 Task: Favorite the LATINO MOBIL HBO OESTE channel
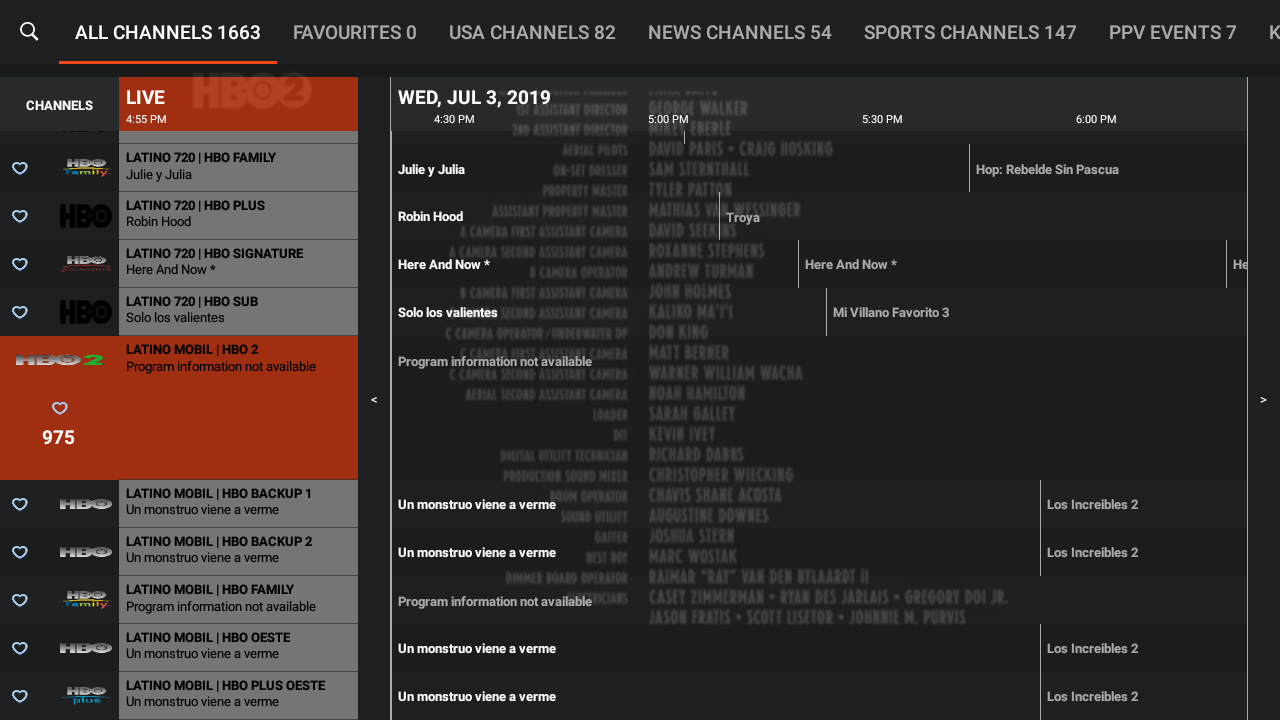click(x=19, y=647)
